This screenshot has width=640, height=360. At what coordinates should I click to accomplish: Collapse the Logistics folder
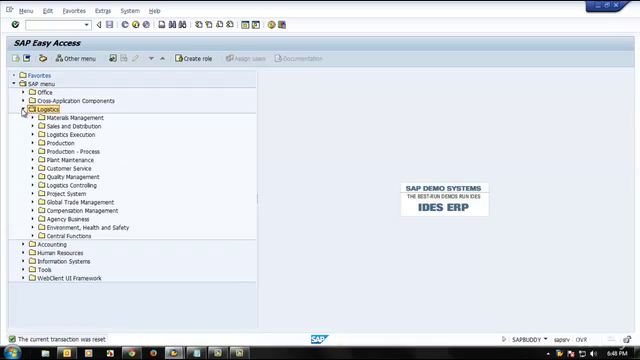point(23,109)
